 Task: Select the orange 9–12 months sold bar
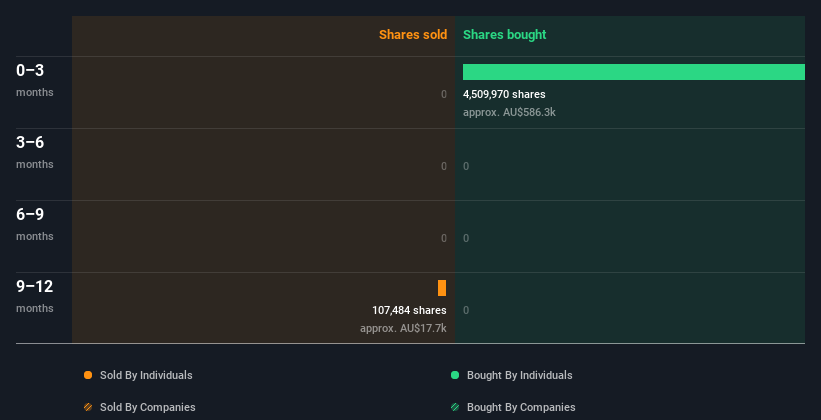[x=442, y=288]
